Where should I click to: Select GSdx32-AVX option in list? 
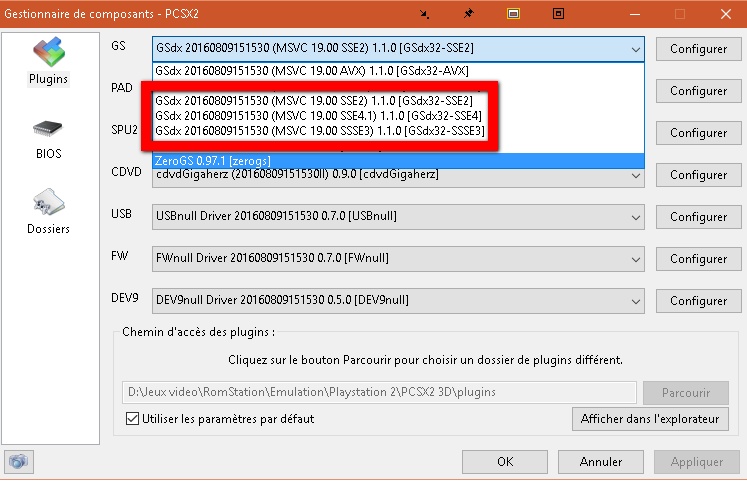coord(398,71)
